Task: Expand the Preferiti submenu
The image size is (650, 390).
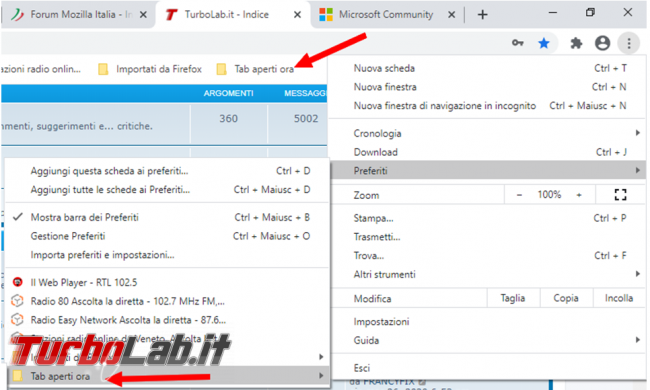Action: 488,170
